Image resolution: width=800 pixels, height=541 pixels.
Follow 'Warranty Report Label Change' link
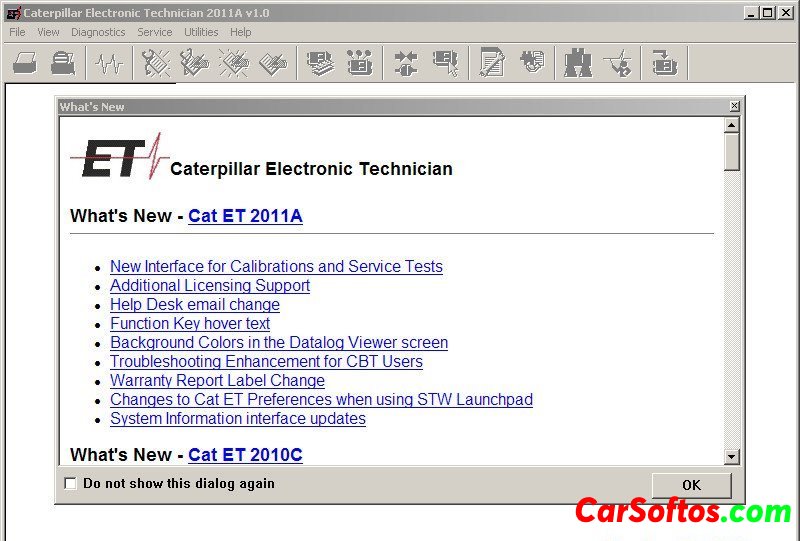click(x=217, y=381)
